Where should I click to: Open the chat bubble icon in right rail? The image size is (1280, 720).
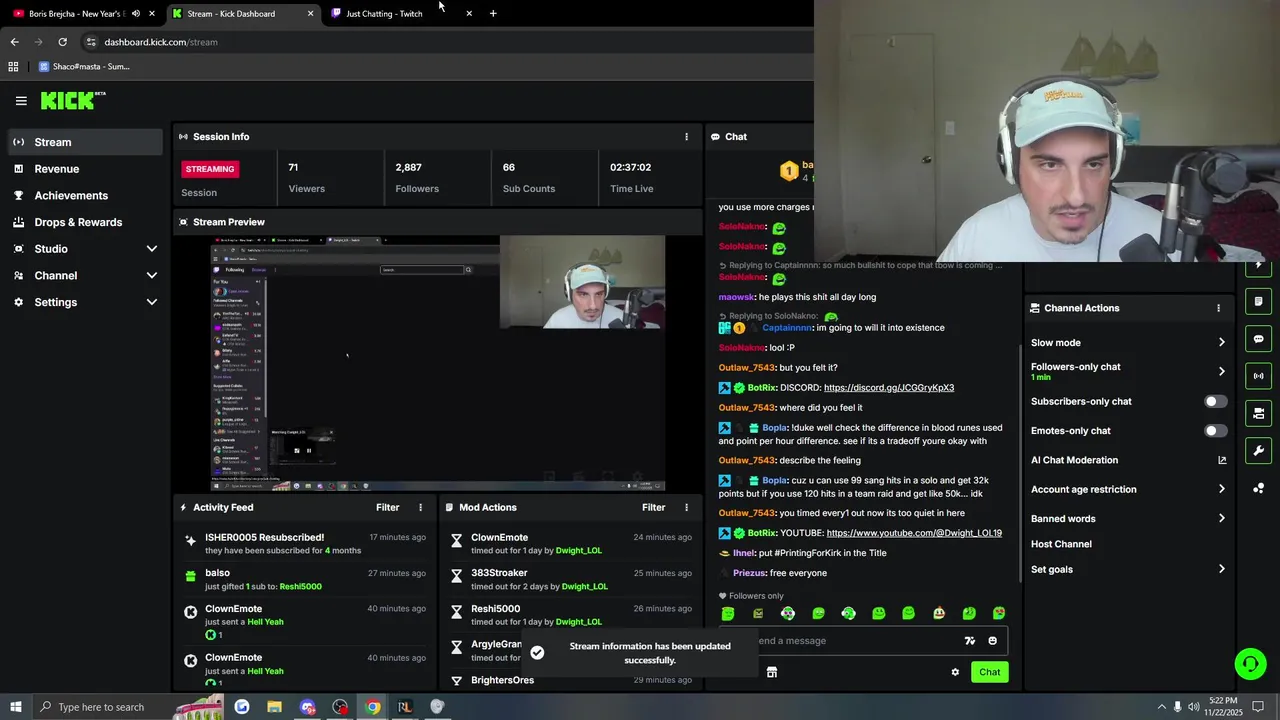click(1258, 339)
